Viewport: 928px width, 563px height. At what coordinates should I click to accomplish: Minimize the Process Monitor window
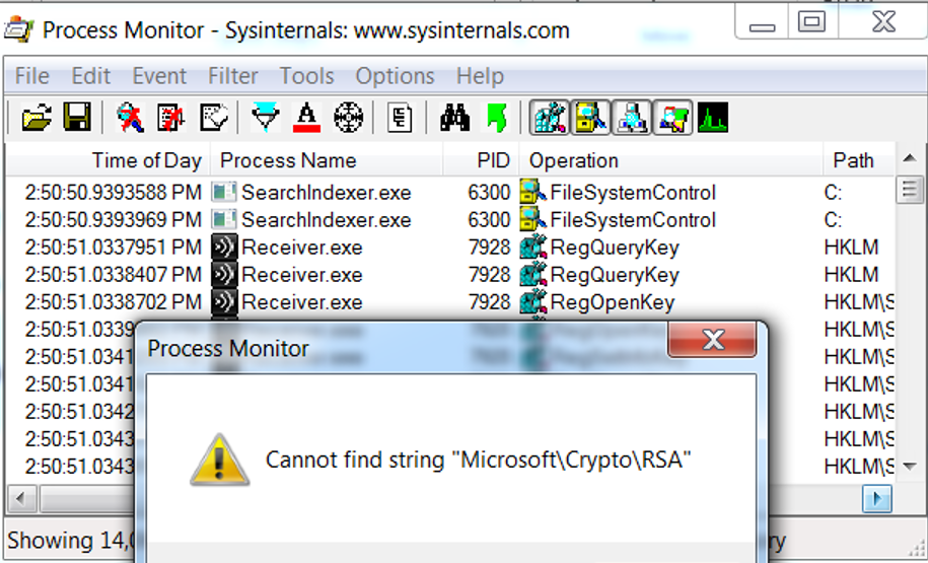pyautogui.click(x=762, y=22)
